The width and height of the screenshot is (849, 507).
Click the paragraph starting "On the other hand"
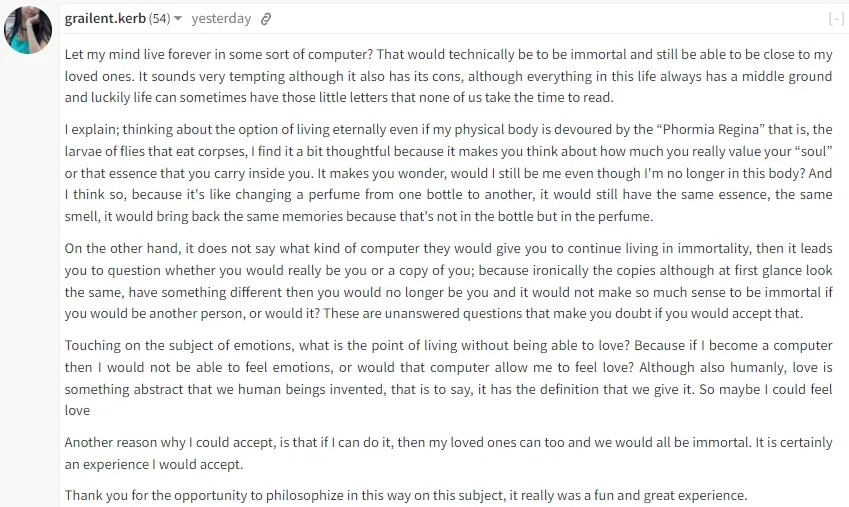pos(448,281)
